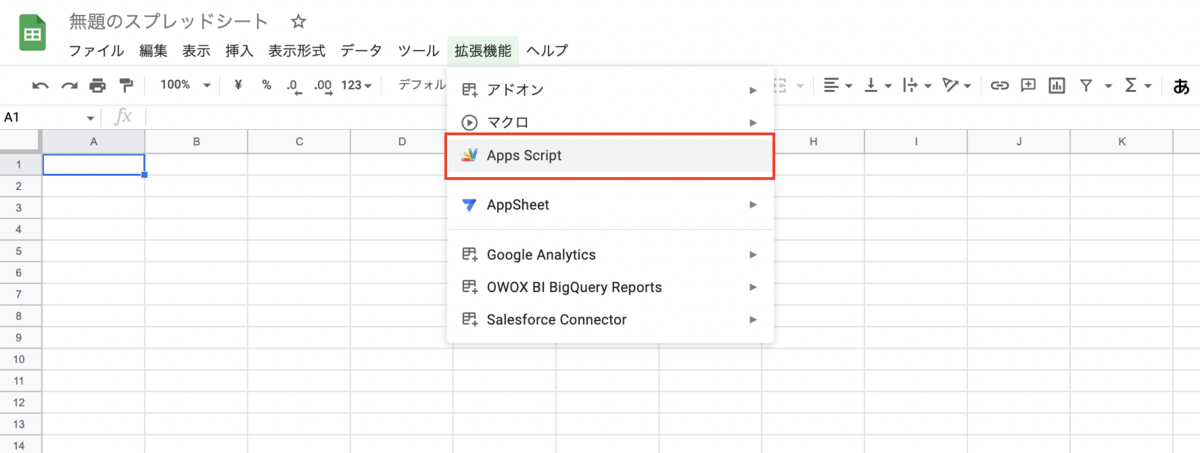This screenshot has width=1200, height=453.
Task: Format as yen currency
Action: click(238, 85)
